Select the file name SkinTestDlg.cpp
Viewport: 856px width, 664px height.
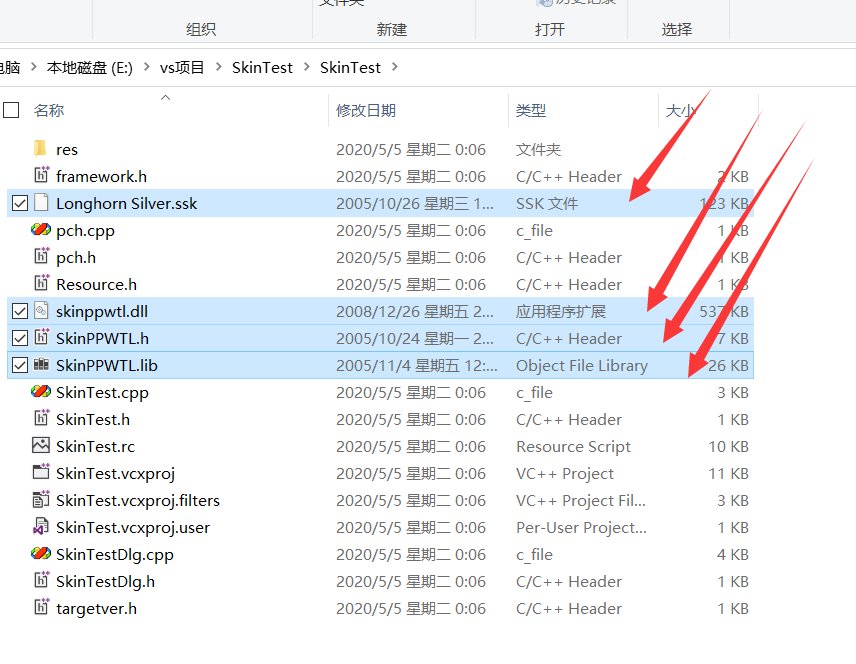pyautogui.click(x=115, y=555)
